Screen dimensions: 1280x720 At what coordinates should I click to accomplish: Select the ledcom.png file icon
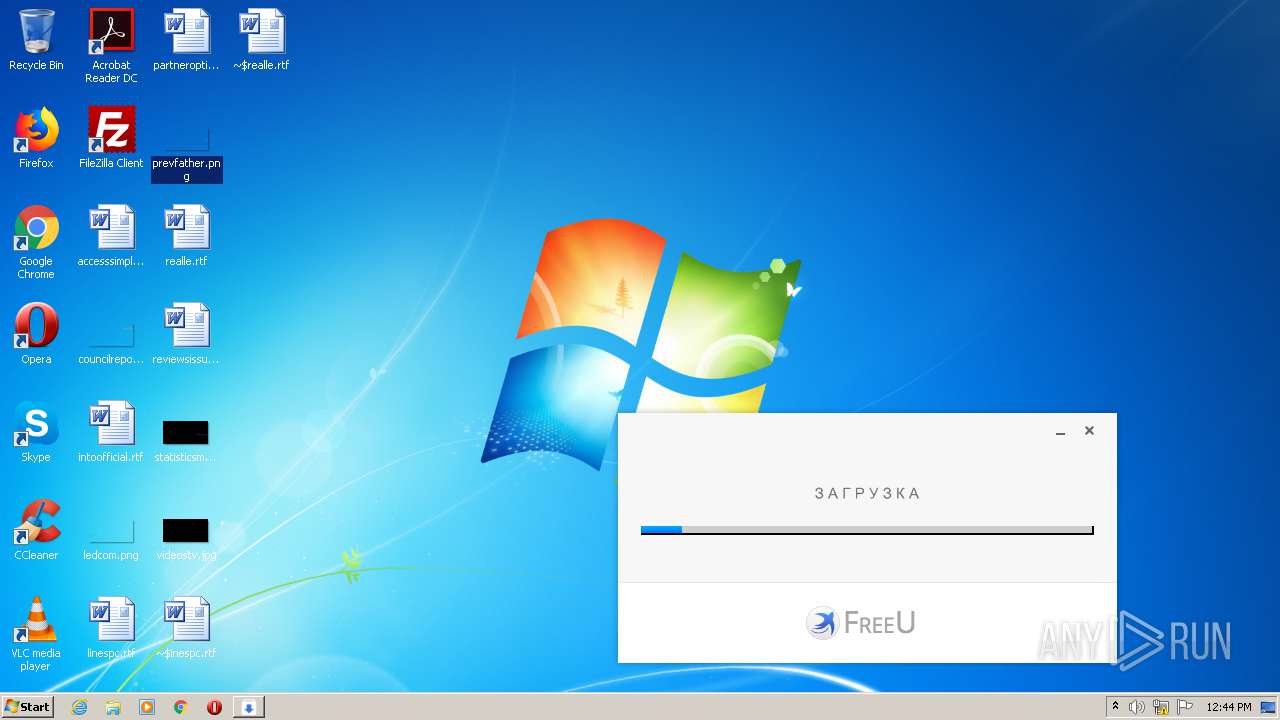[111, 540]
